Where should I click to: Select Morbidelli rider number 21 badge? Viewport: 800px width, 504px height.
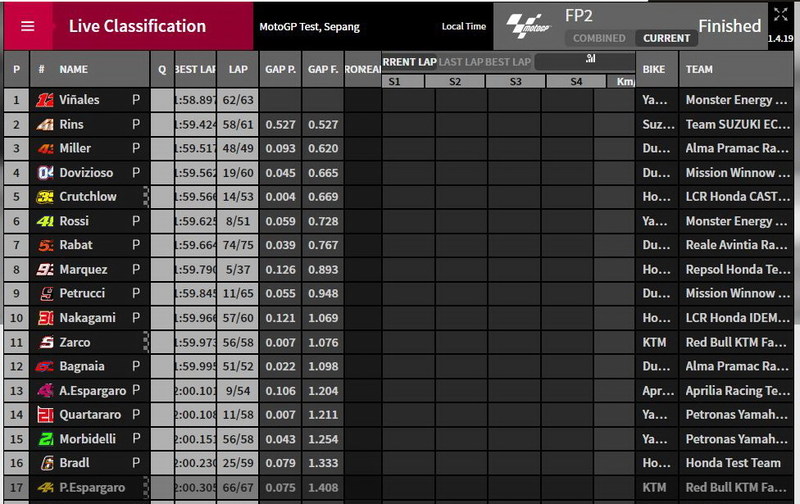pos(46,439)
